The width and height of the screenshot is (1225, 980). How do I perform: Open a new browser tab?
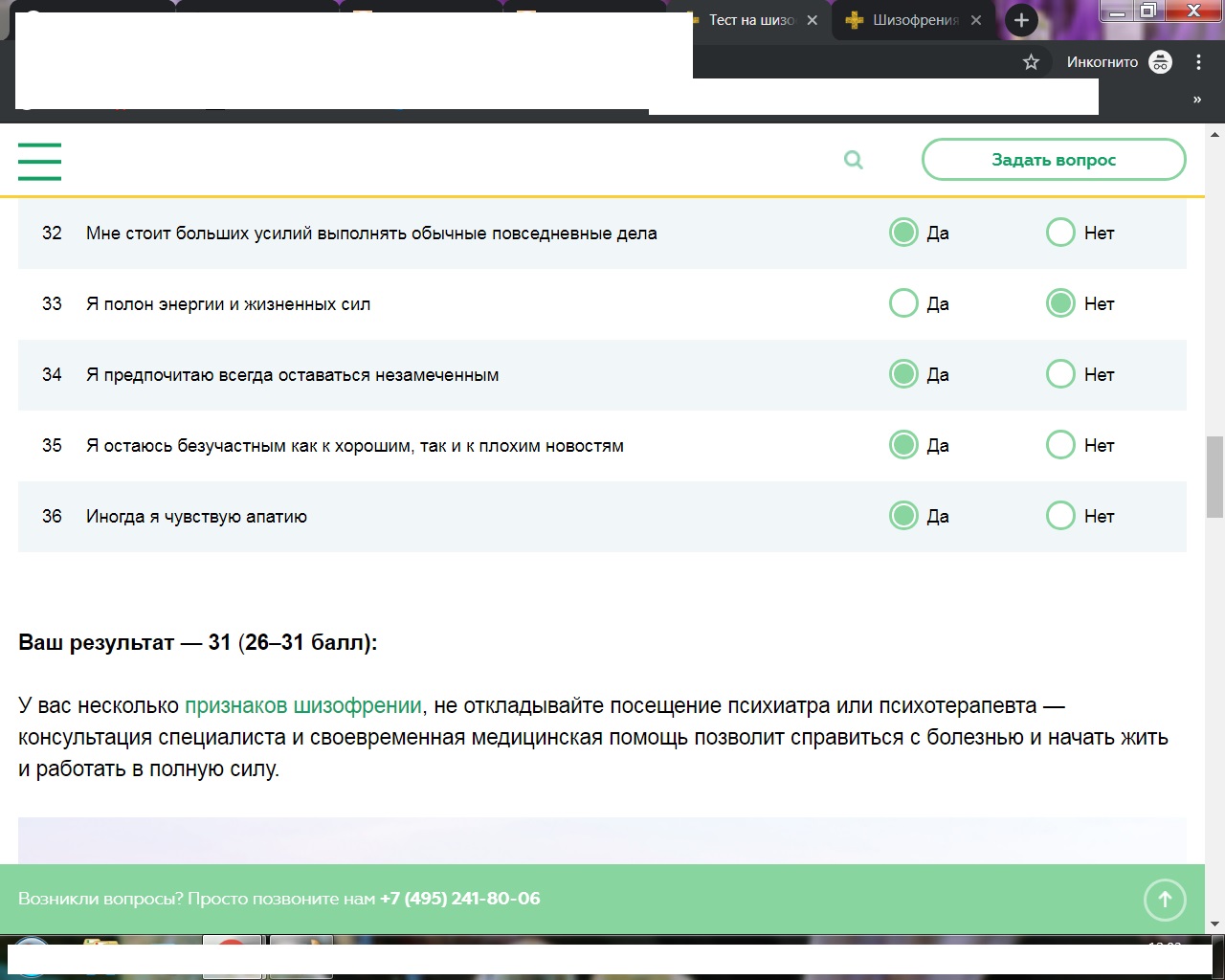pyautogui.click(x=1021, y=20)
